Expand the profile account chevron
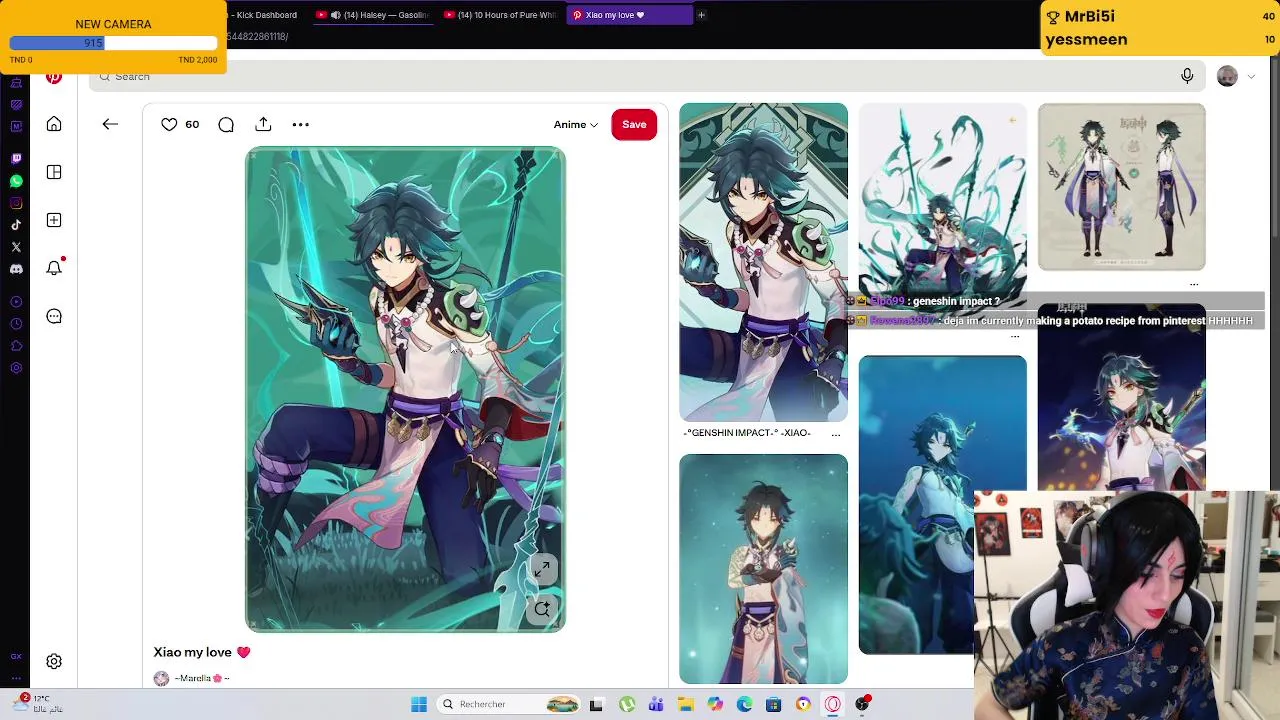Viewport: 1280px width, 720px height. tap(1251, 76)
